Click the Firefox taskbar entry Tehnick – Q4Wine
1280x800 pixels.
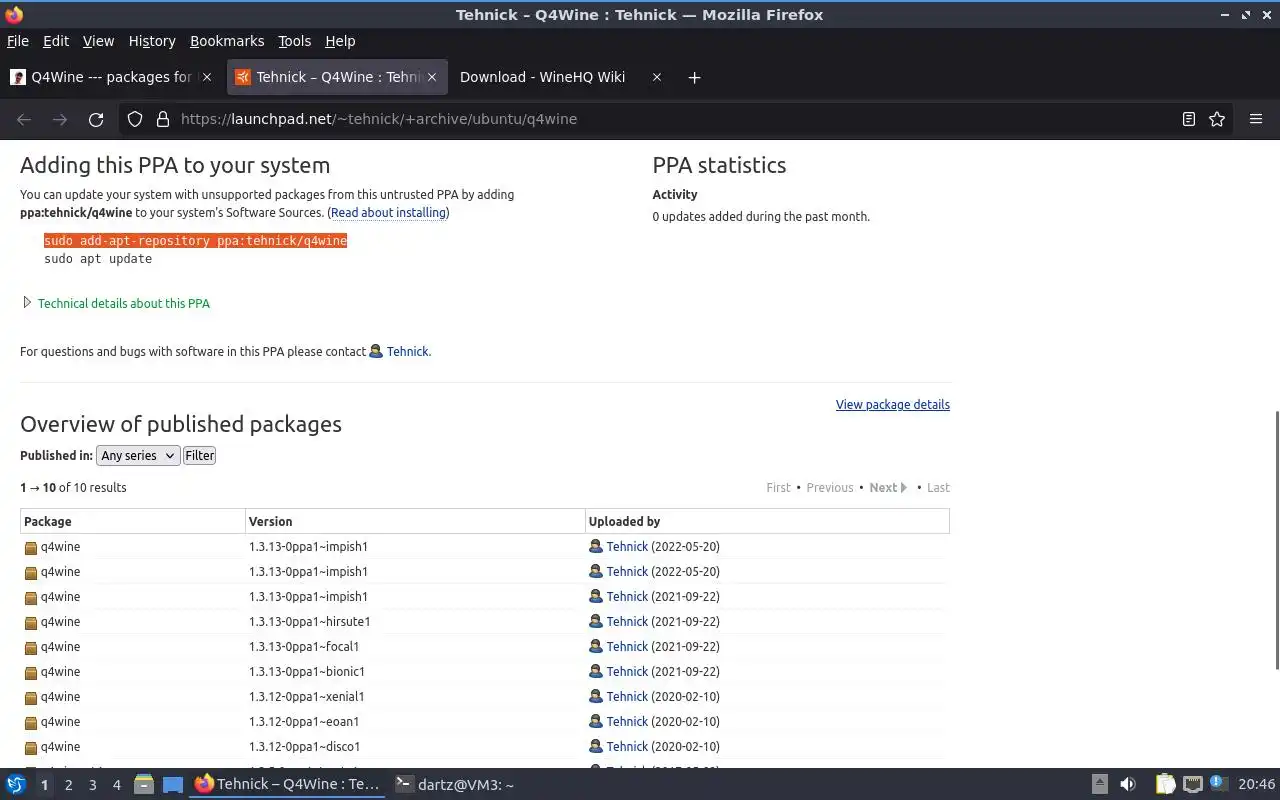point(288,785)
